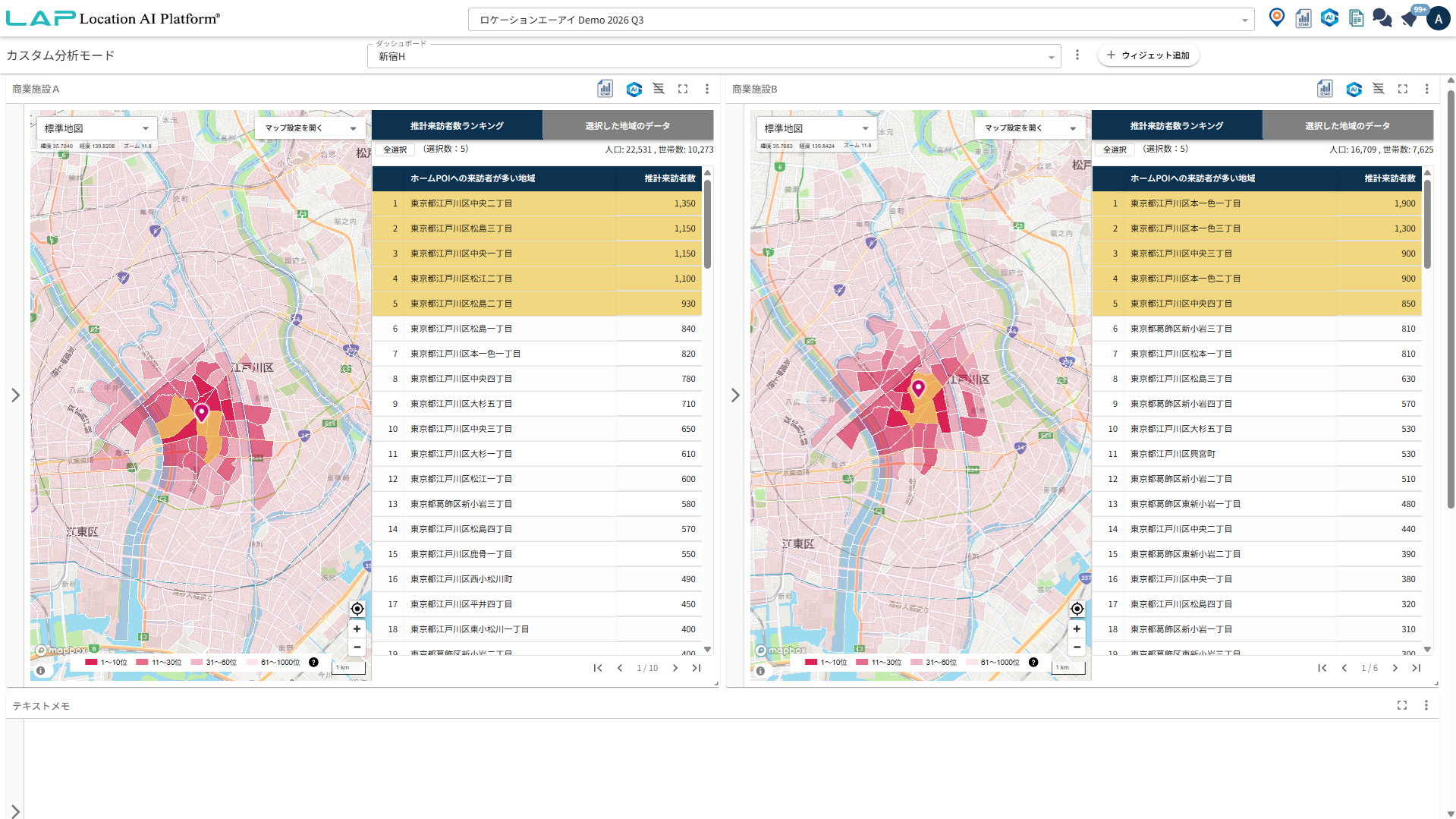The height and width of the screenshot is (819, 1456).
Task: Select 推計来訪者数ランキング tab in 商業施設B
Action: click(x=1178, y=126)
